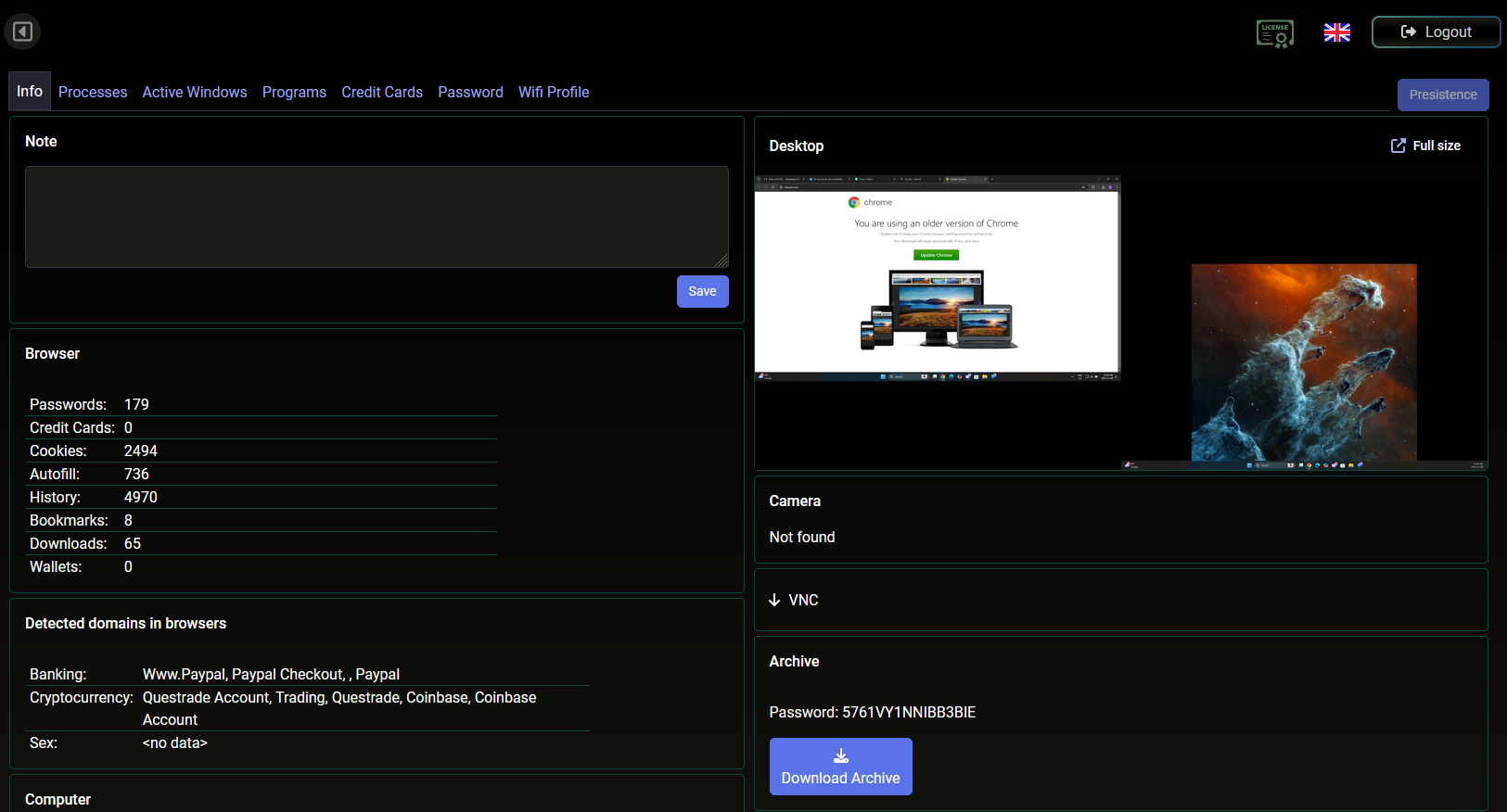The height and width of the screenshot is (812, 1507).
Task: Go to the Programs tab
Action: (294, 92)
